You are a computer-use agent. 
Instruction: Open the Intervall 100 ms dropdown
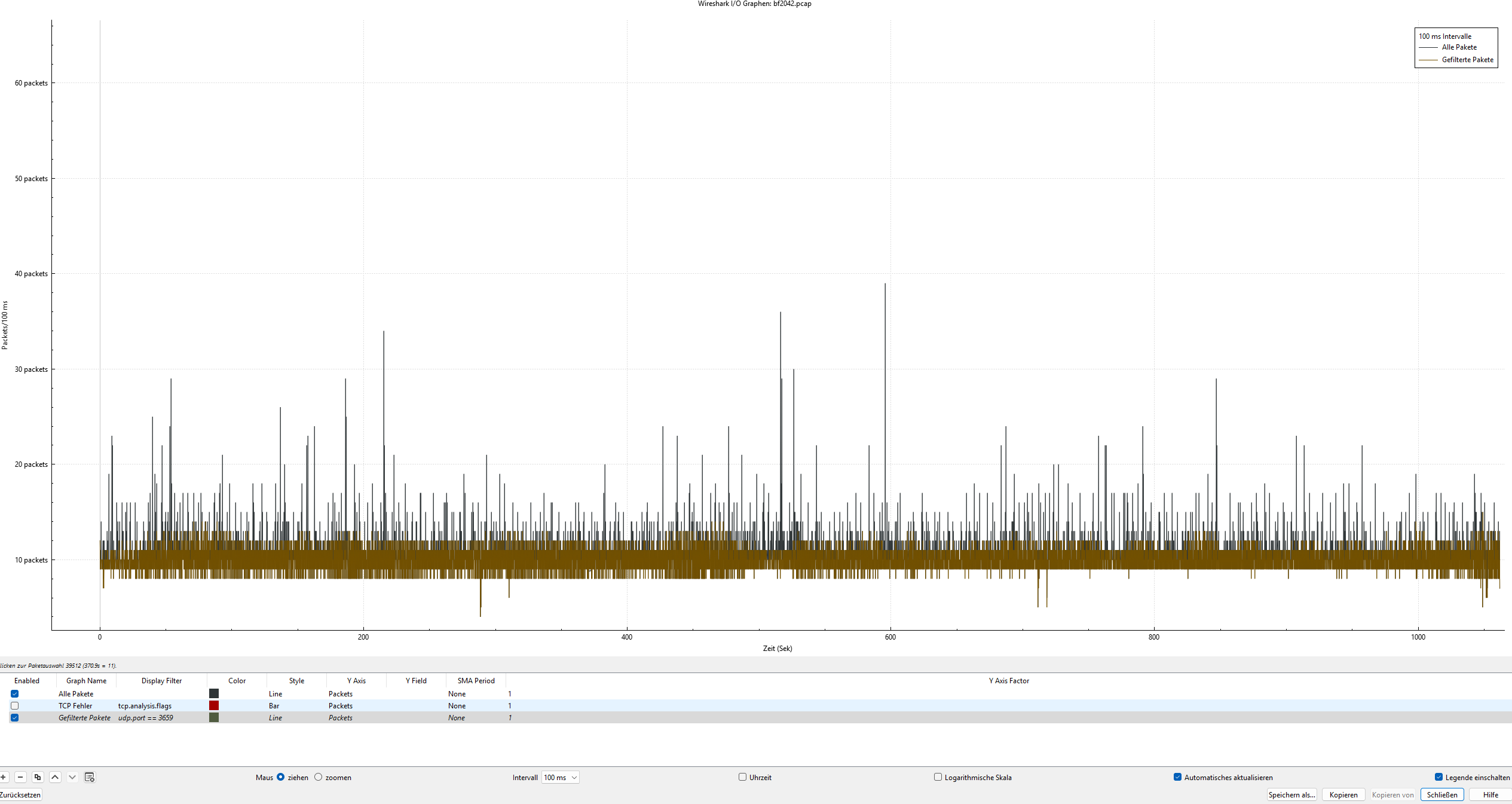[x=561, y=778]
